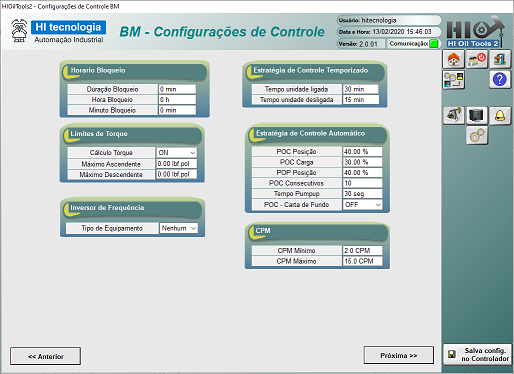Edit the Hora Bloqueio value field
This screenshot has height=374, width=514.
177,100
